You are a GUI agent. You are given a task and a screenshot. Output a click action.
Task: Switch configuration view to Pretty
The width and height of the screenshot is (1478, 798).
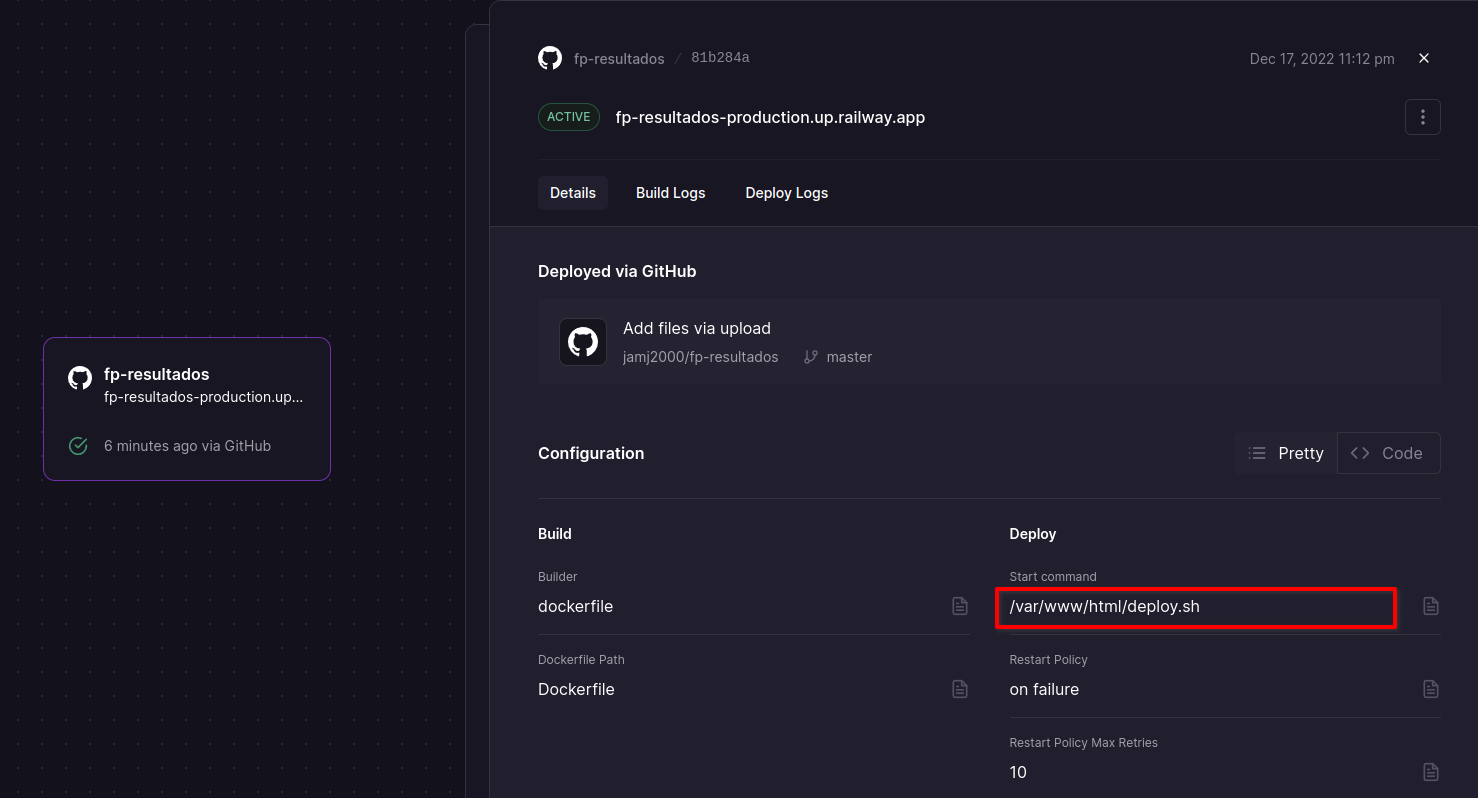coord(1286,453)
